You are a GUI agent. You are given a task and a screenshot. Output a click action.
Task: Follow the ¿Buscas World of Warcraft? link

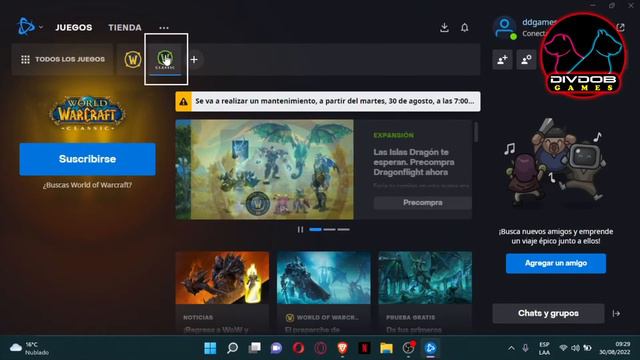[87, 185]
